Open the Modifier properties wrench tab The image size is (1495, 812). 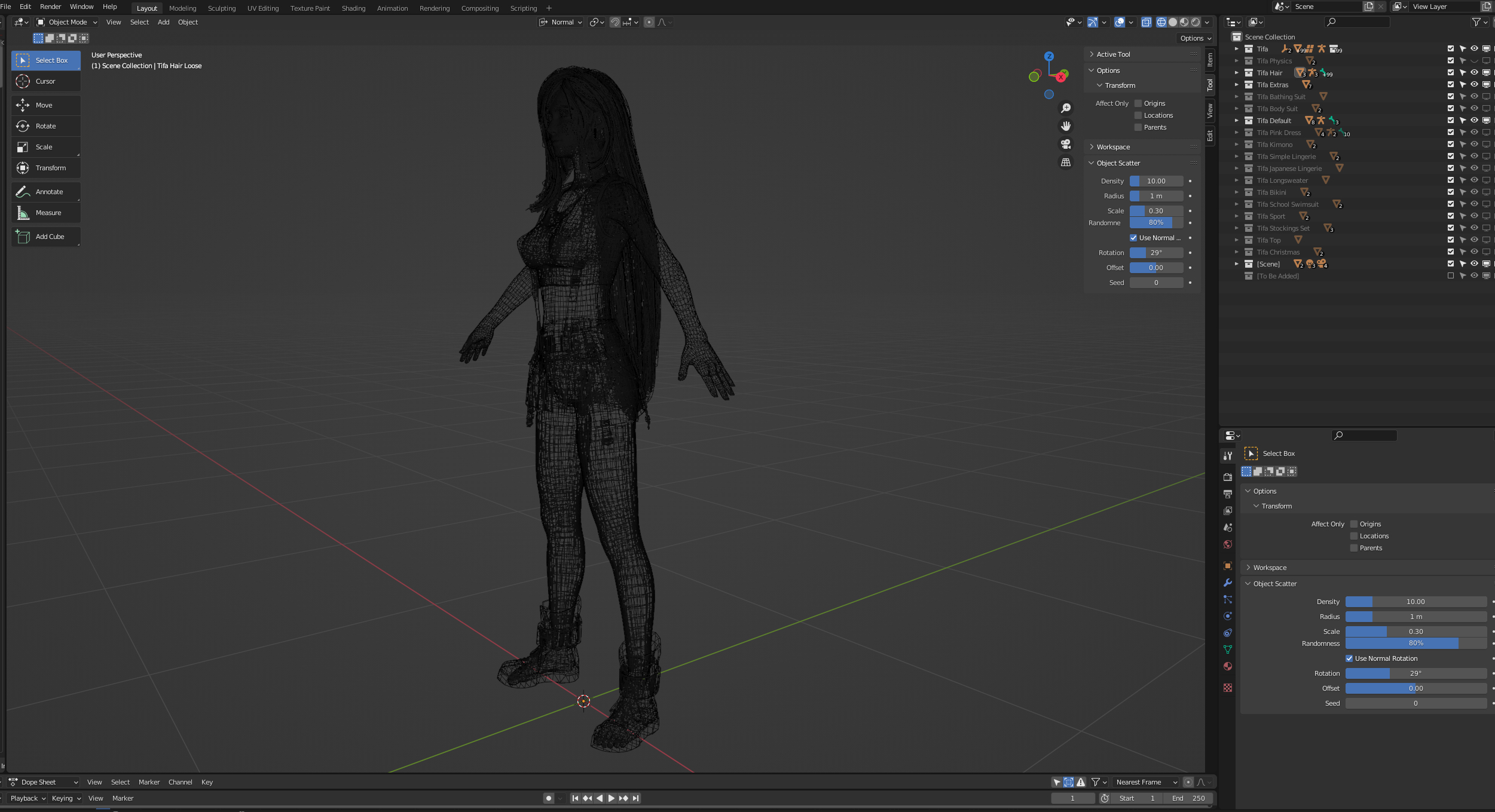(1228, 583)
